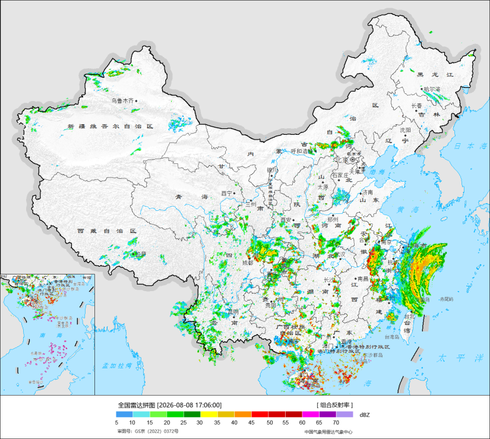Click the 70 value under the legend
Viewport: 490px width, 439px height.
click(x=336, y=422)
